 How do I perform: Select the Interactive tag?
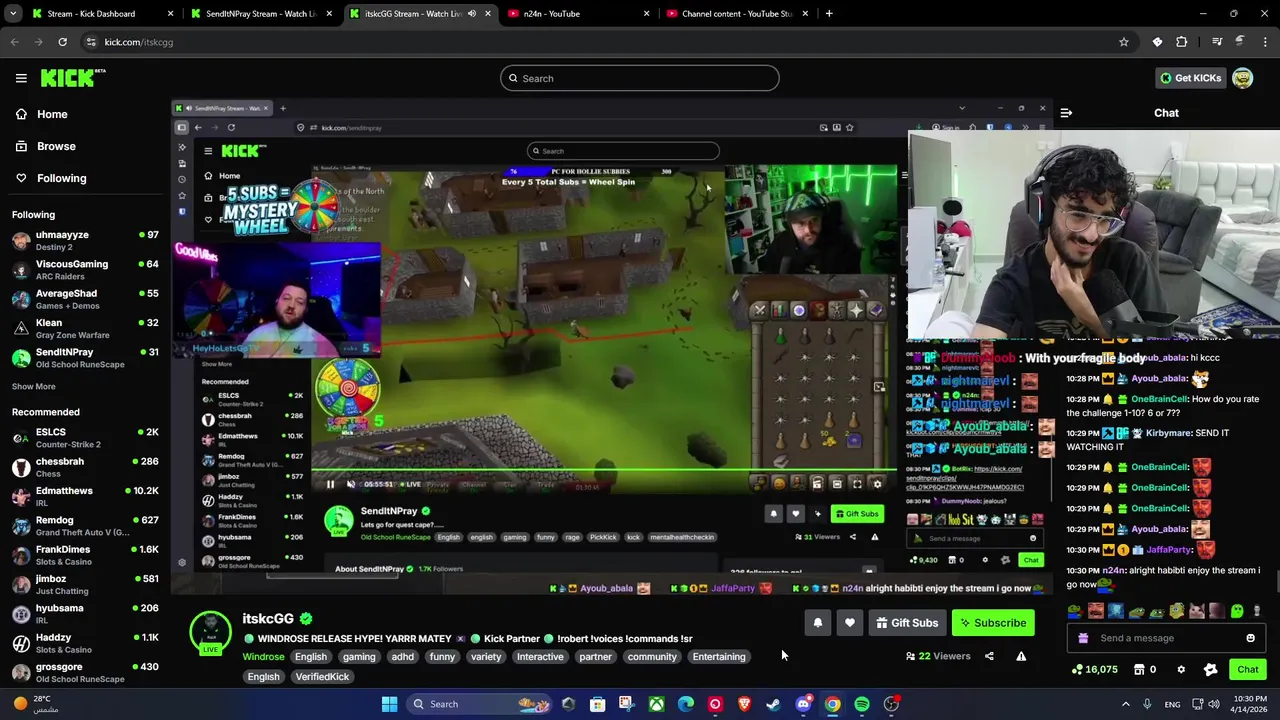point(540,657)
